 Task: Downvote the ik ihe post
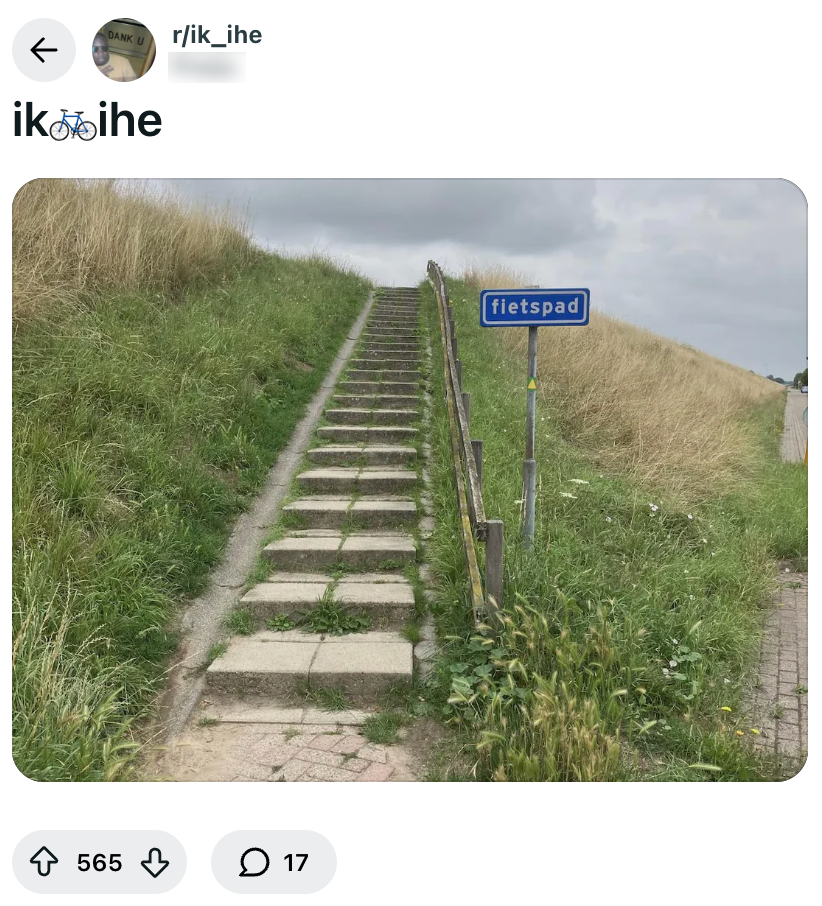pyautogui.click(x=155, y=862)
